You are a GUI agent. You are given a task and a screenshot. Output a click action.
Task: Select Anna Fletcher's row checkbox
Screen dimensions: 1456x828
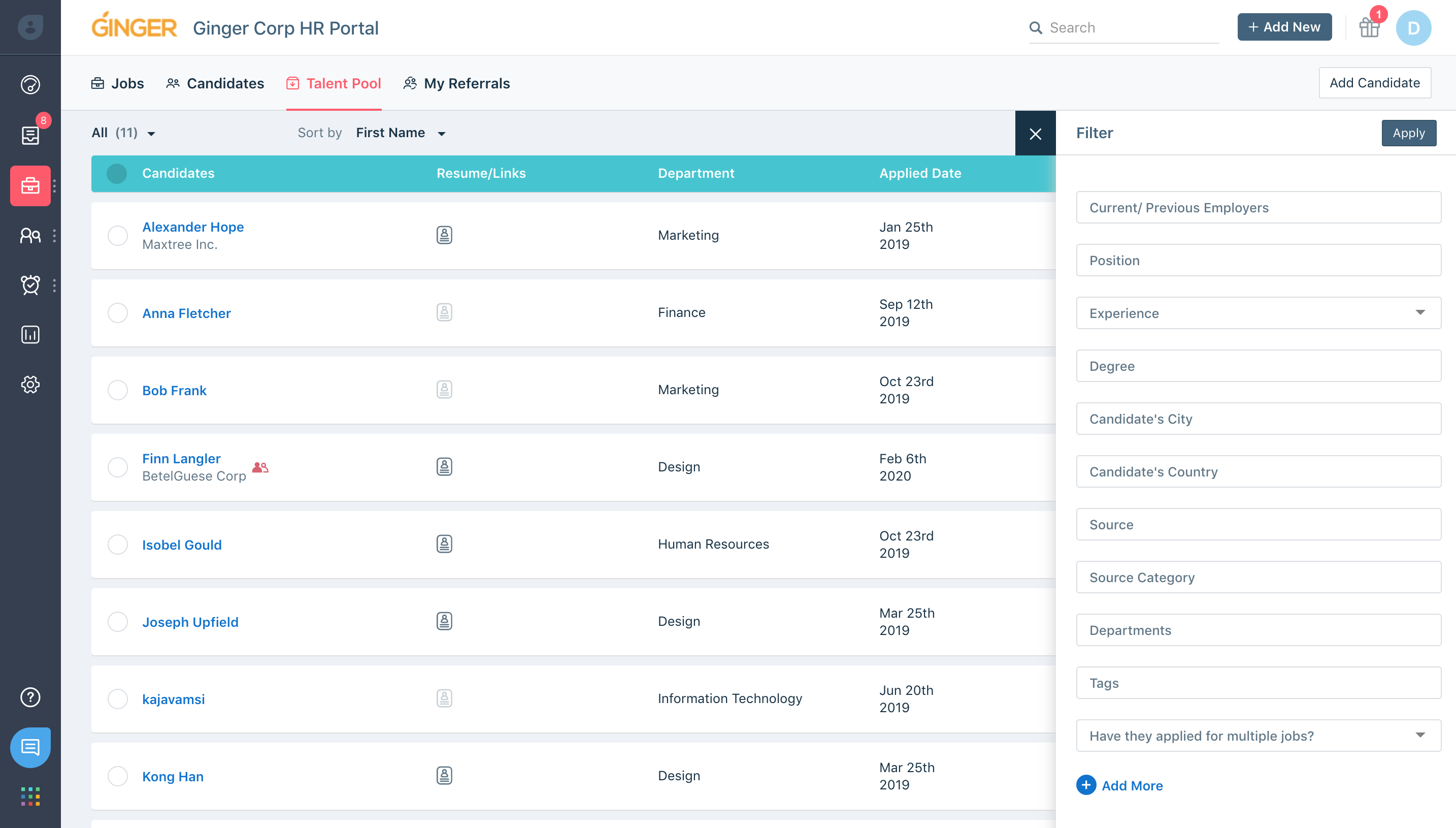click(118, 313)
